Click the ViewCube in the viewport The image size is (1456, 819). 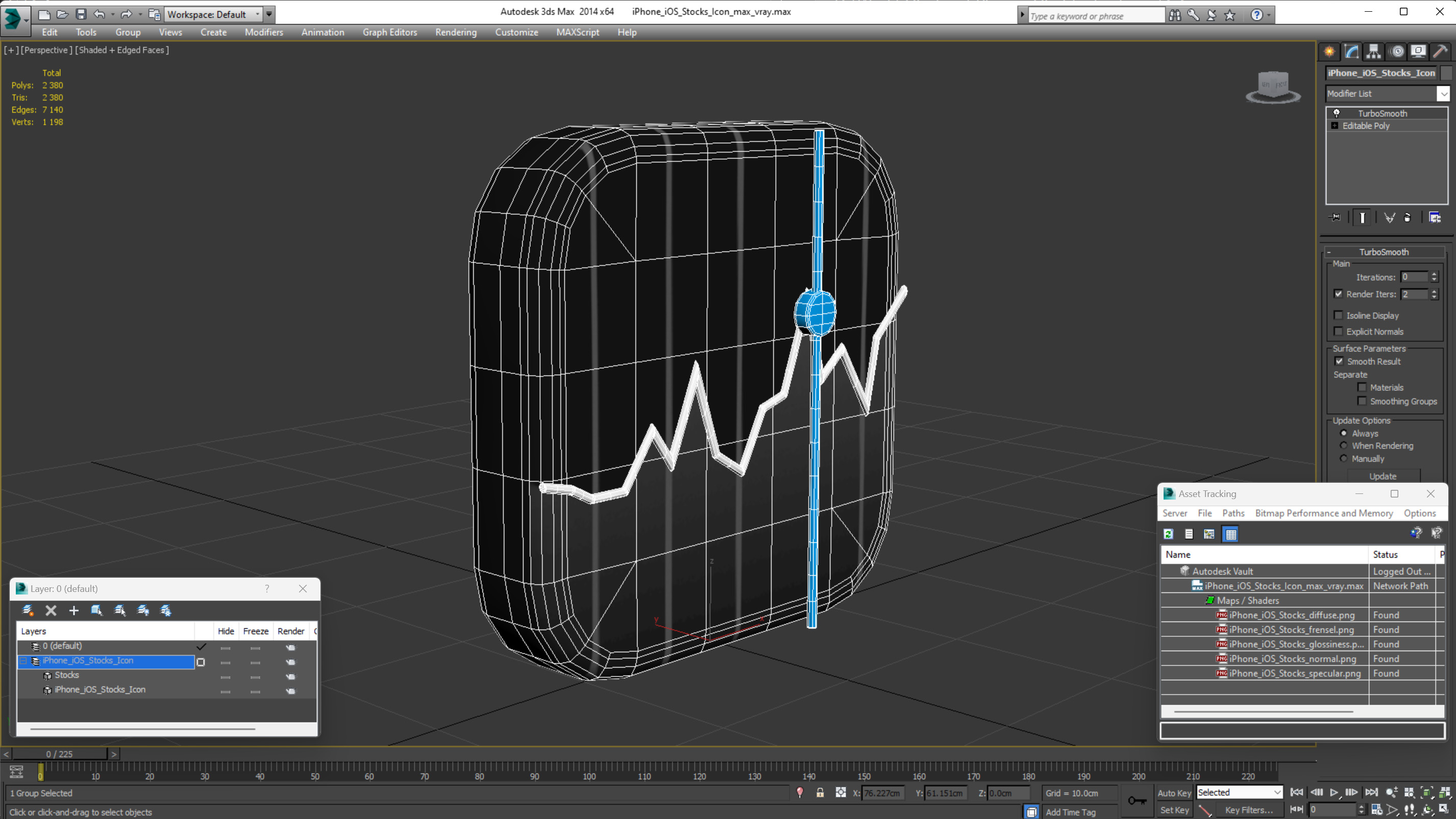tap(1273, 87)
